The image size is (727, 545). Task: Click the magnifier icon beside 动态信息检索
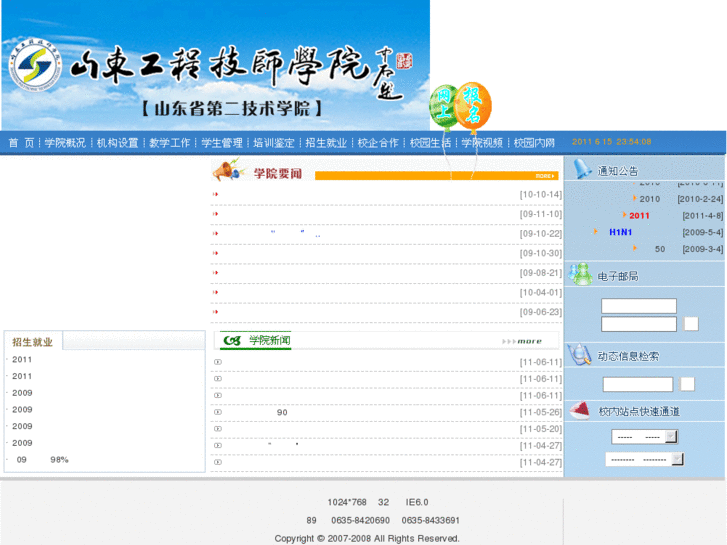coord(580,355)
